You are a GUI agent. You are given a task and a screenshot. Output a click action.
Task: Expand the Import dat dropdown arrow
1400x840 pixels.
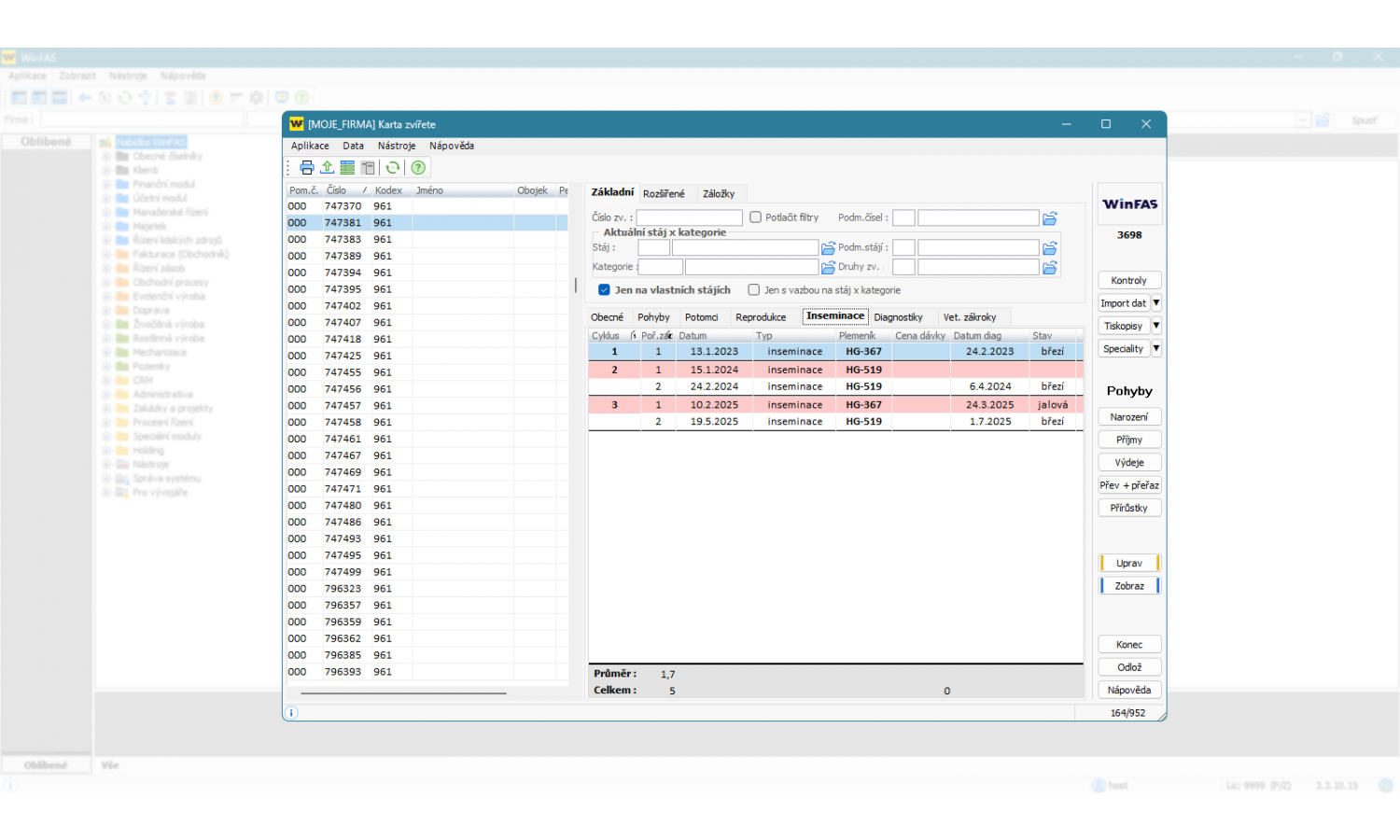(1156, 303)
